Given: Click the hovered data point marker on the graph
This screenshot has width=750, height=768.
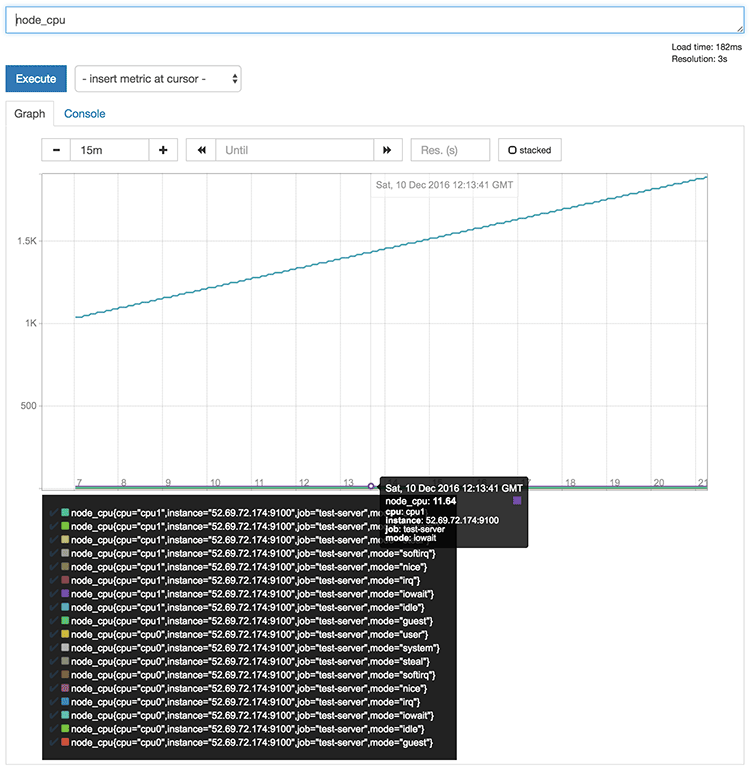Looking at the screenshot, I should point(371,486).
